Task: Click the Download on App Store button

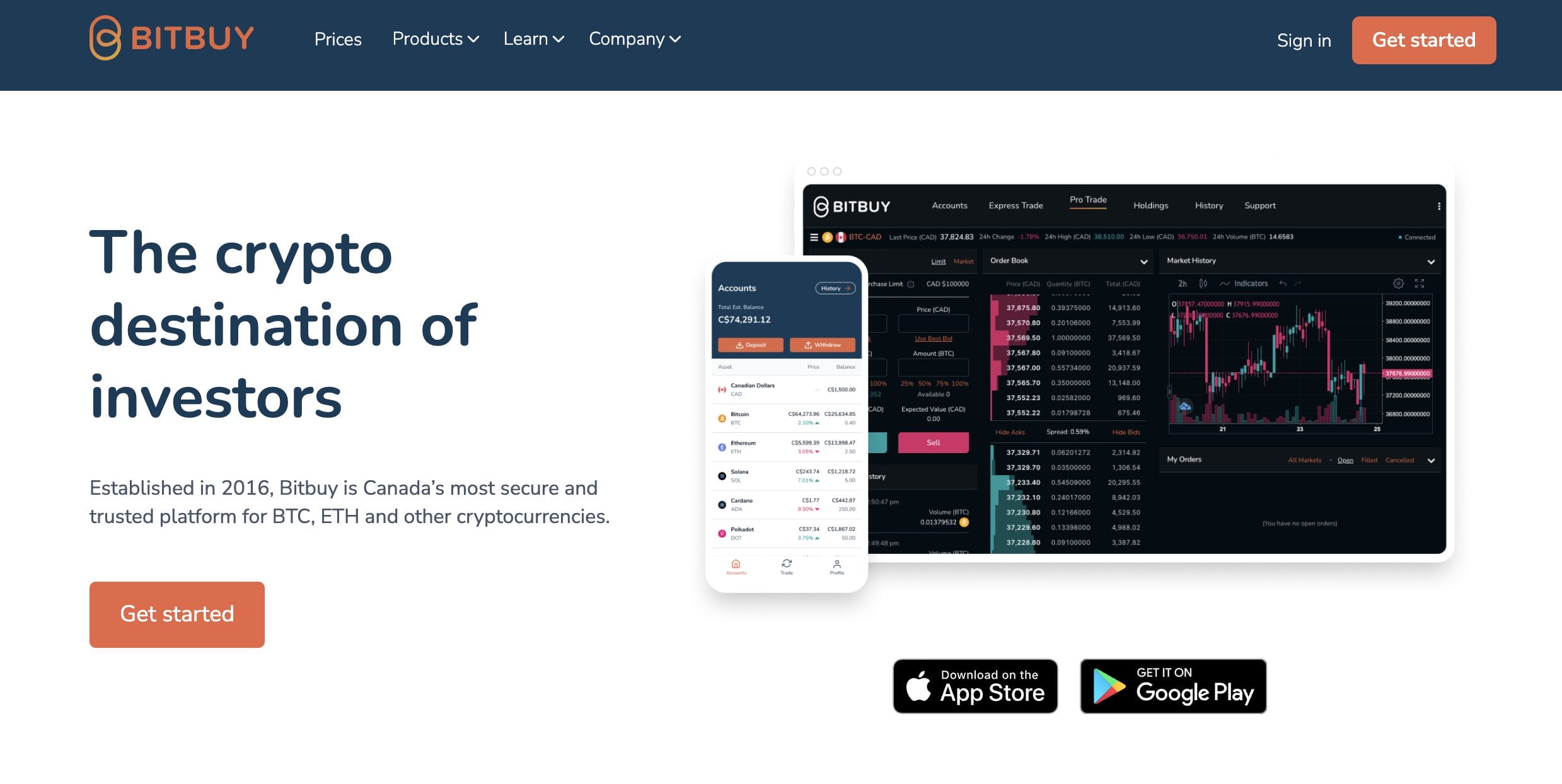Action: click(x=975, y=686)
